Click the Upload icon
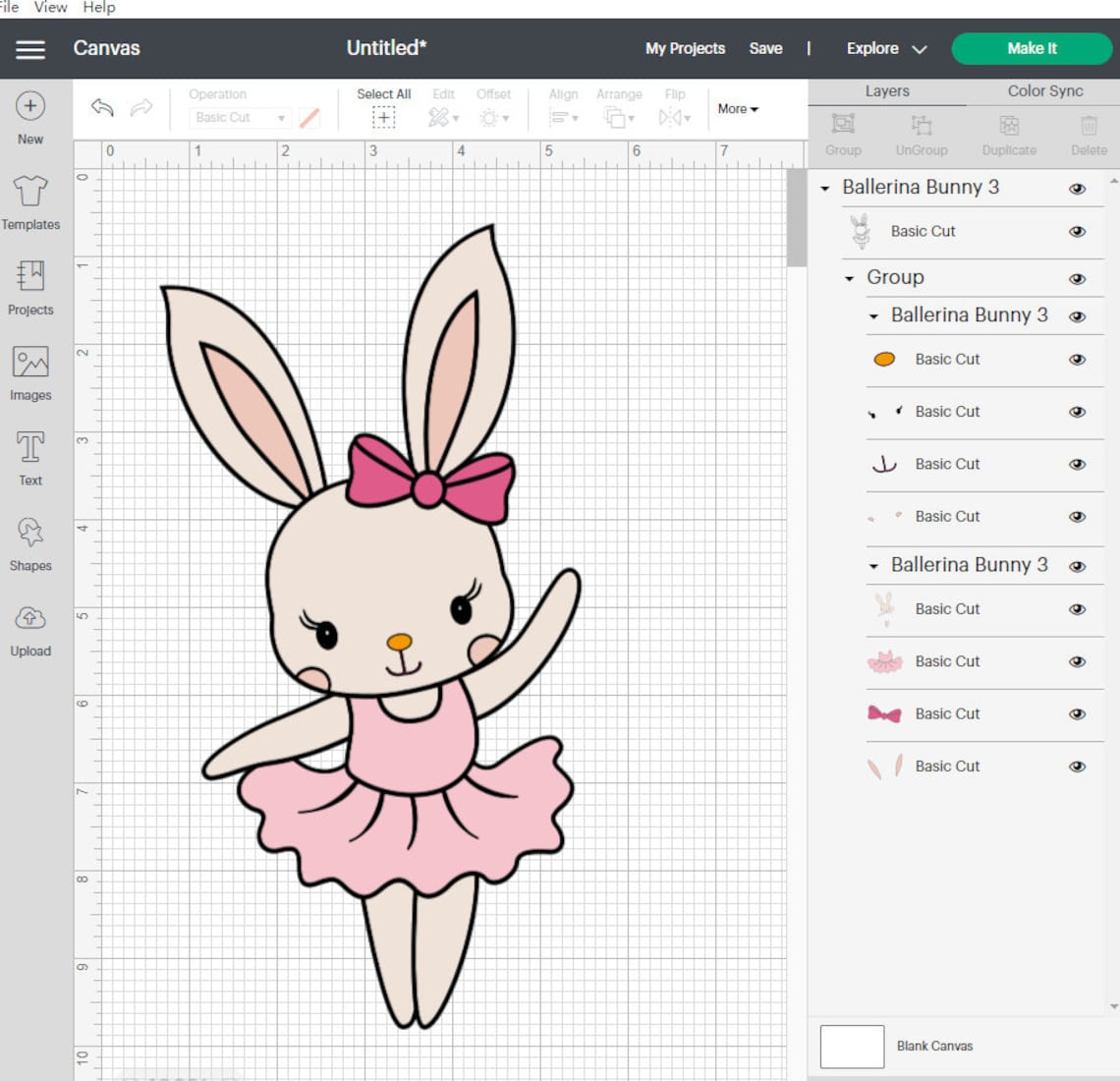This screenshot has width=1120, height=1081. point(29,627)
